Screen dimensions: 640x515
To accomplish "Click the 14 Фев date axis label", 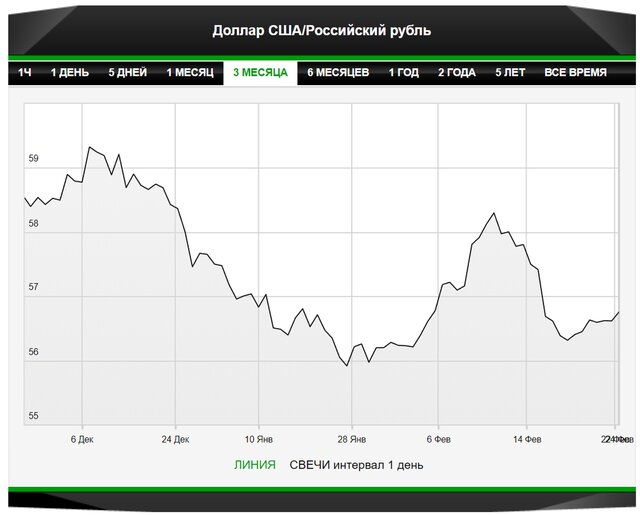I will (527, 438).
